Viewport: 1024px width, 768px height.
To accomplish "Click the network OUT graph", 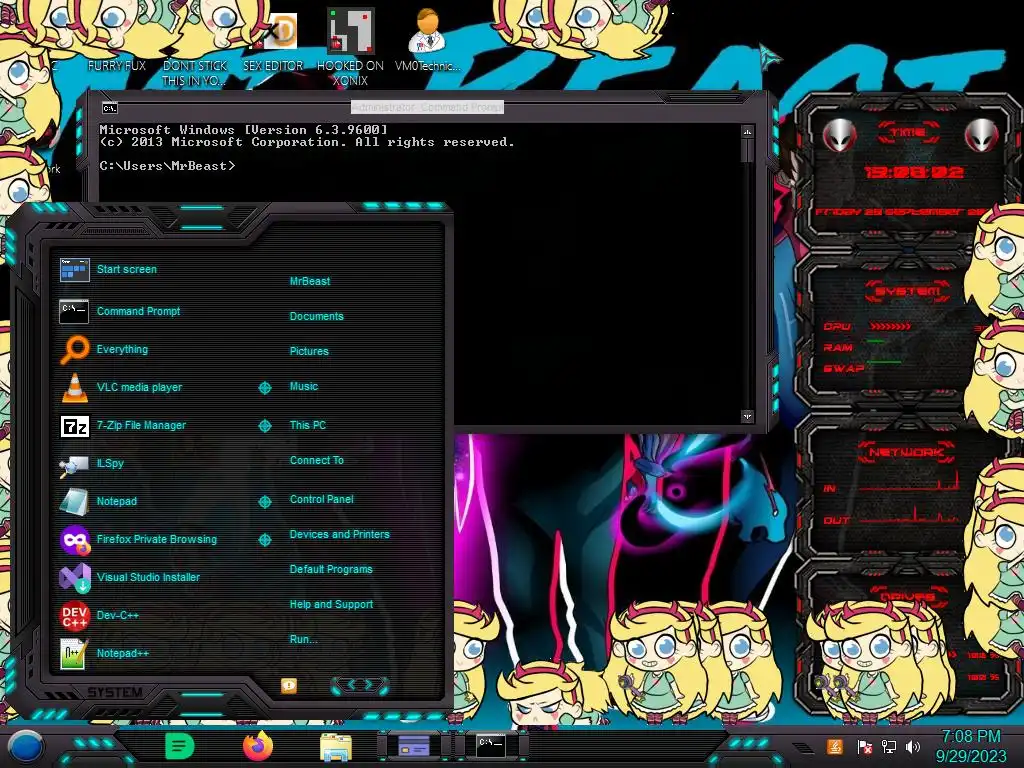I will tap(910, 515).
